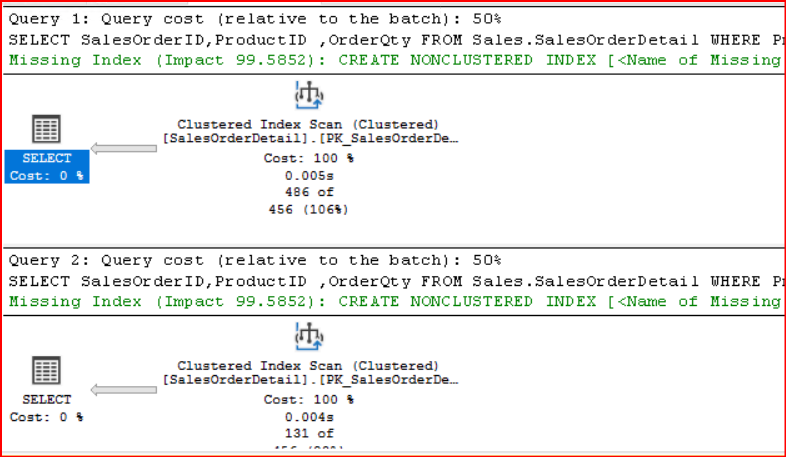Click the highlighted SELECT Cost: 0 % label
Viewport: 786px width, 457px height.
pos(47,167)
